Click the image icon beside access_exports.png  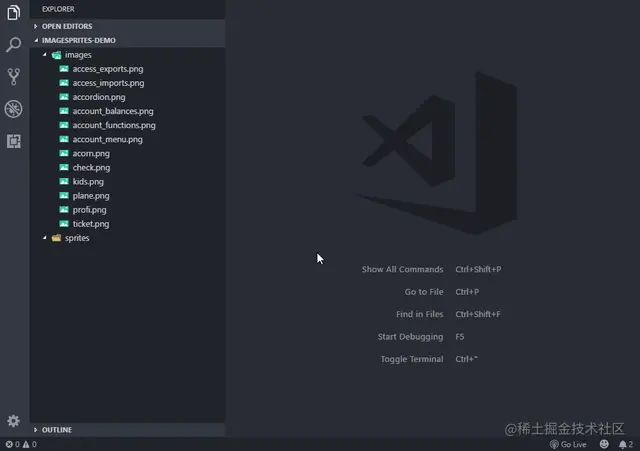coord(64,69)
